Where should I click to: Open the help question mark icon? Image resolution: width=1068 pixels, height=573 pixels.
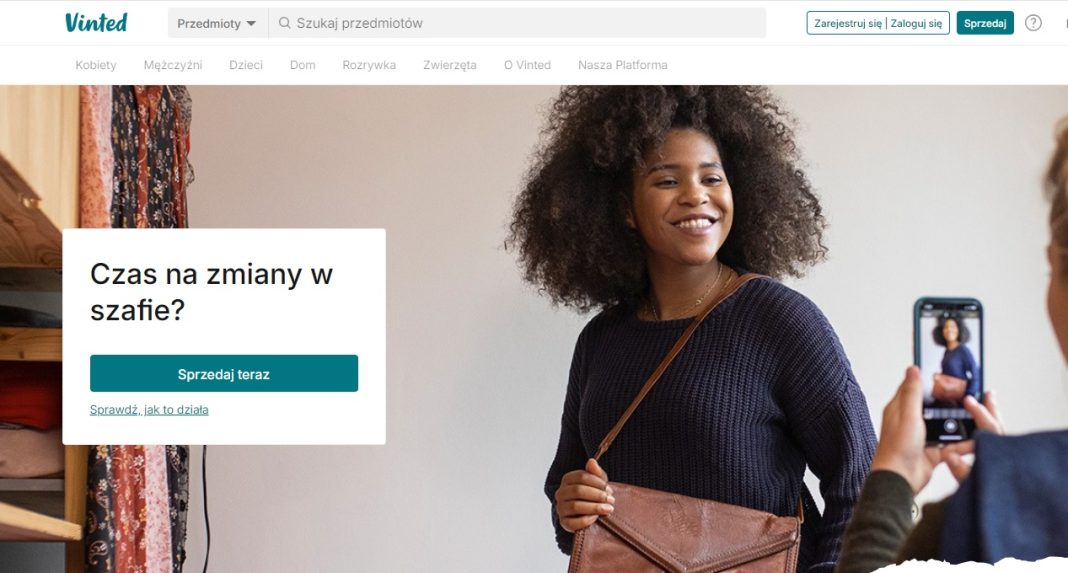pos(1033,23)
